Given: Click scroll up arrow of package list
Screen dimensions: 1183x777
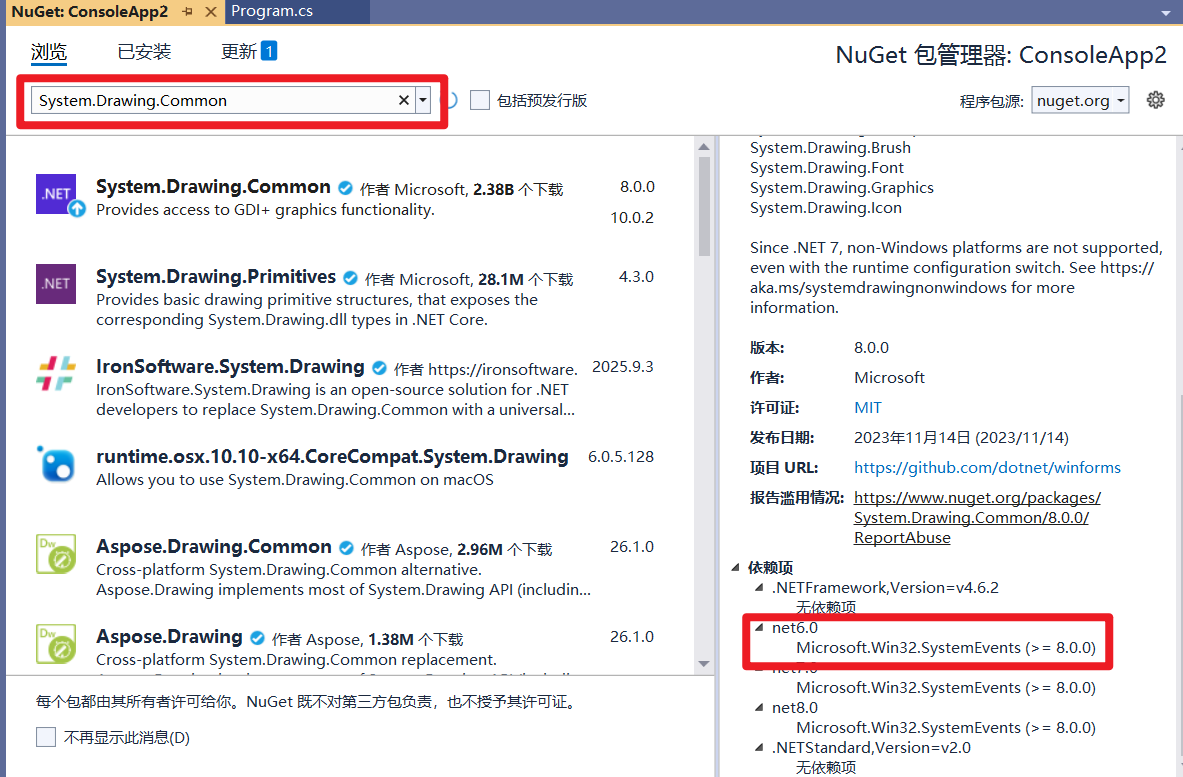Looking at the screenshot, I should coord(704,146).
